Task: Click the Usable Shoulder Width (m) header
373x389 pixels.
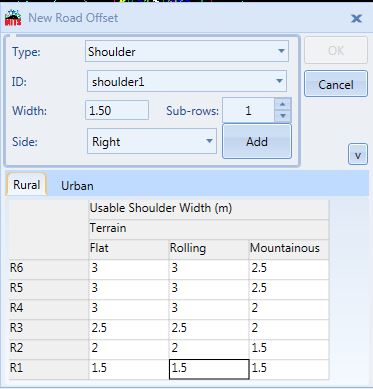Action: [x=209, y=210]
